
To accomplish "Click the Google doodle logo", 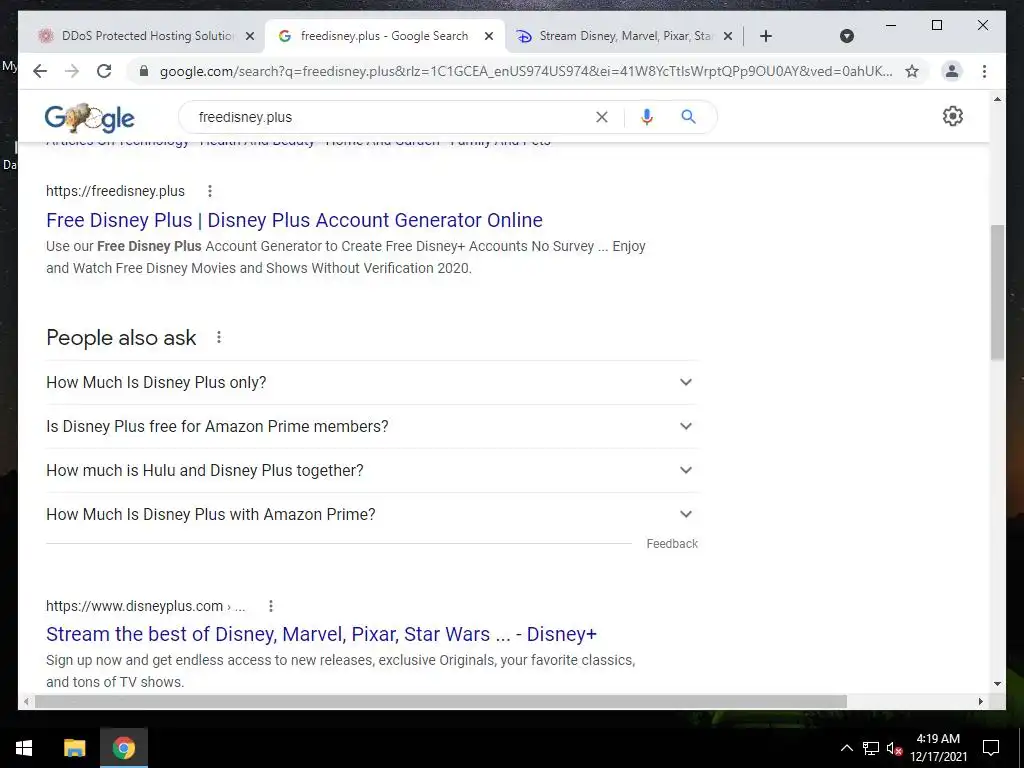I will (89, 118).
